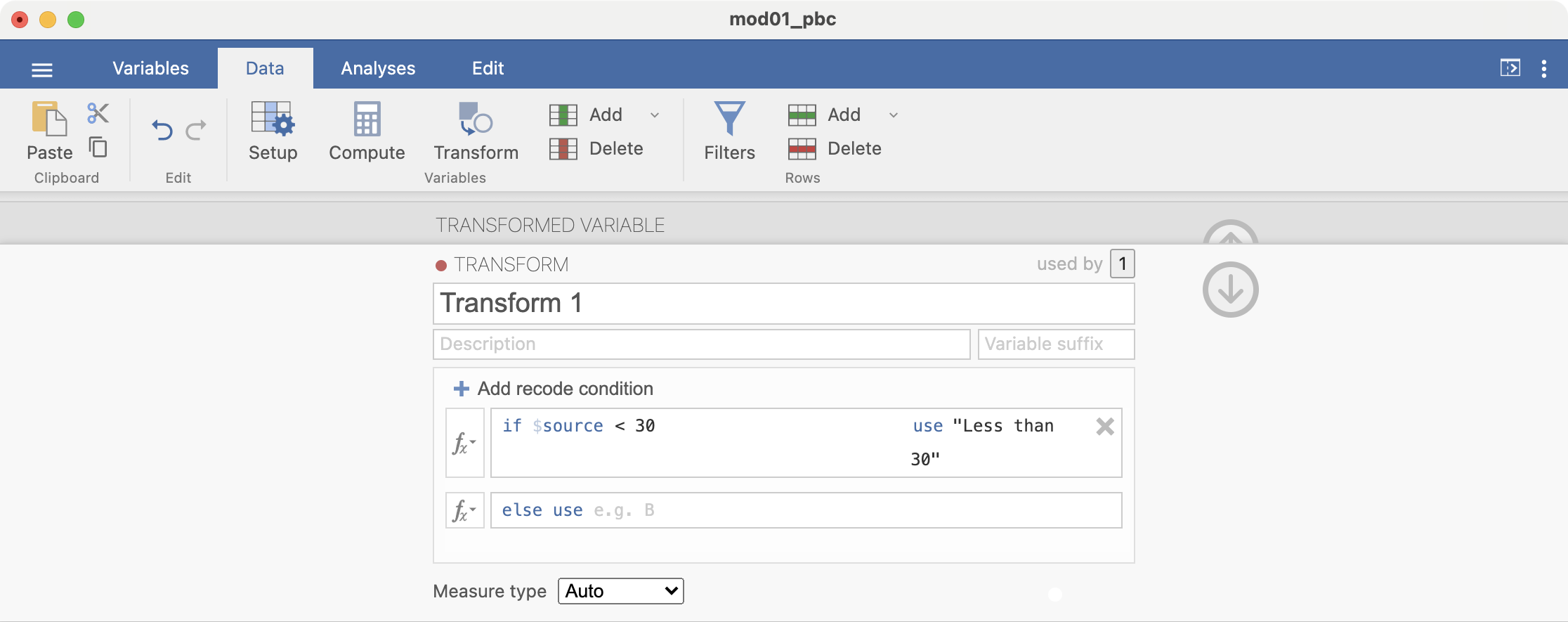Screen dimensions: 1568x622
Task: Undo the last edit
Action: (162, 130)
